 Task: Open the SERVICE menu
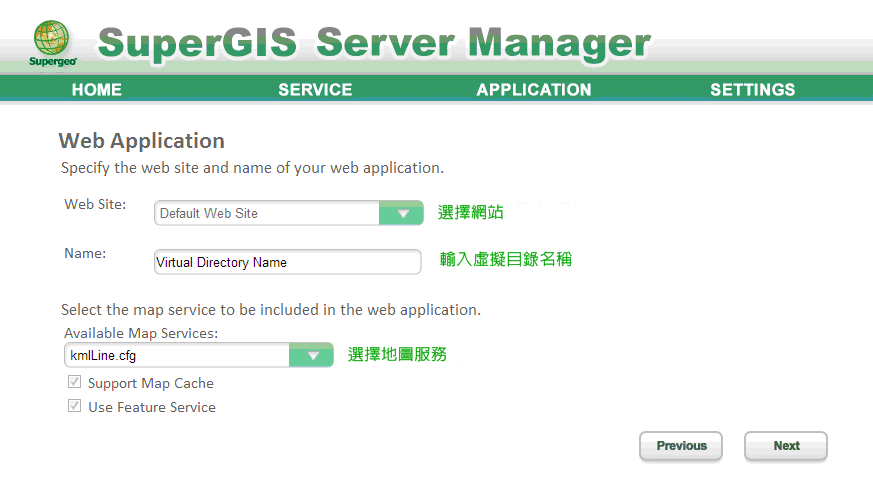coord(315,90)
